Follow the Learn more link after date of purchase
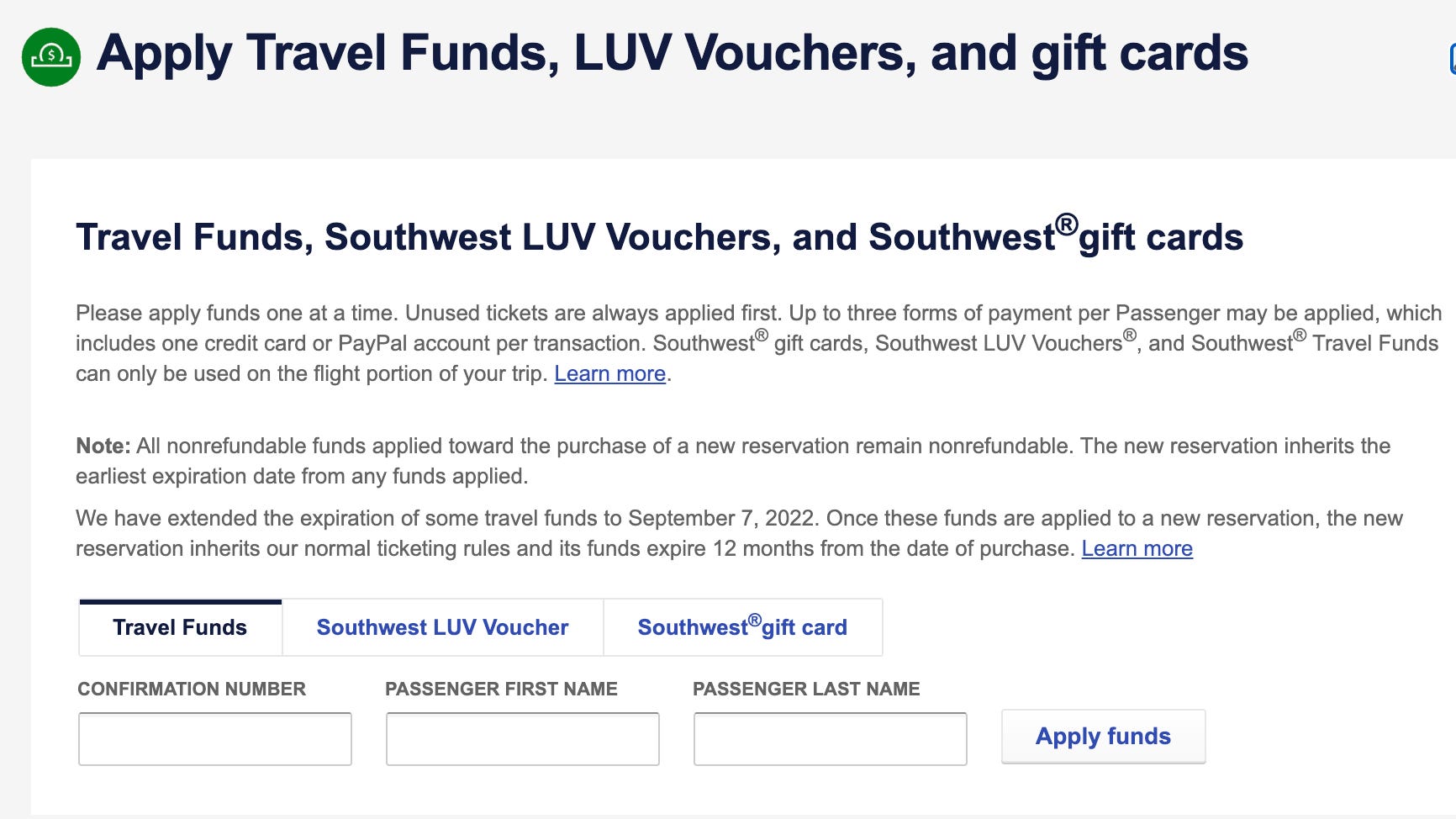This screenshot has height=819, width=1456. [x=1137, y=548]
